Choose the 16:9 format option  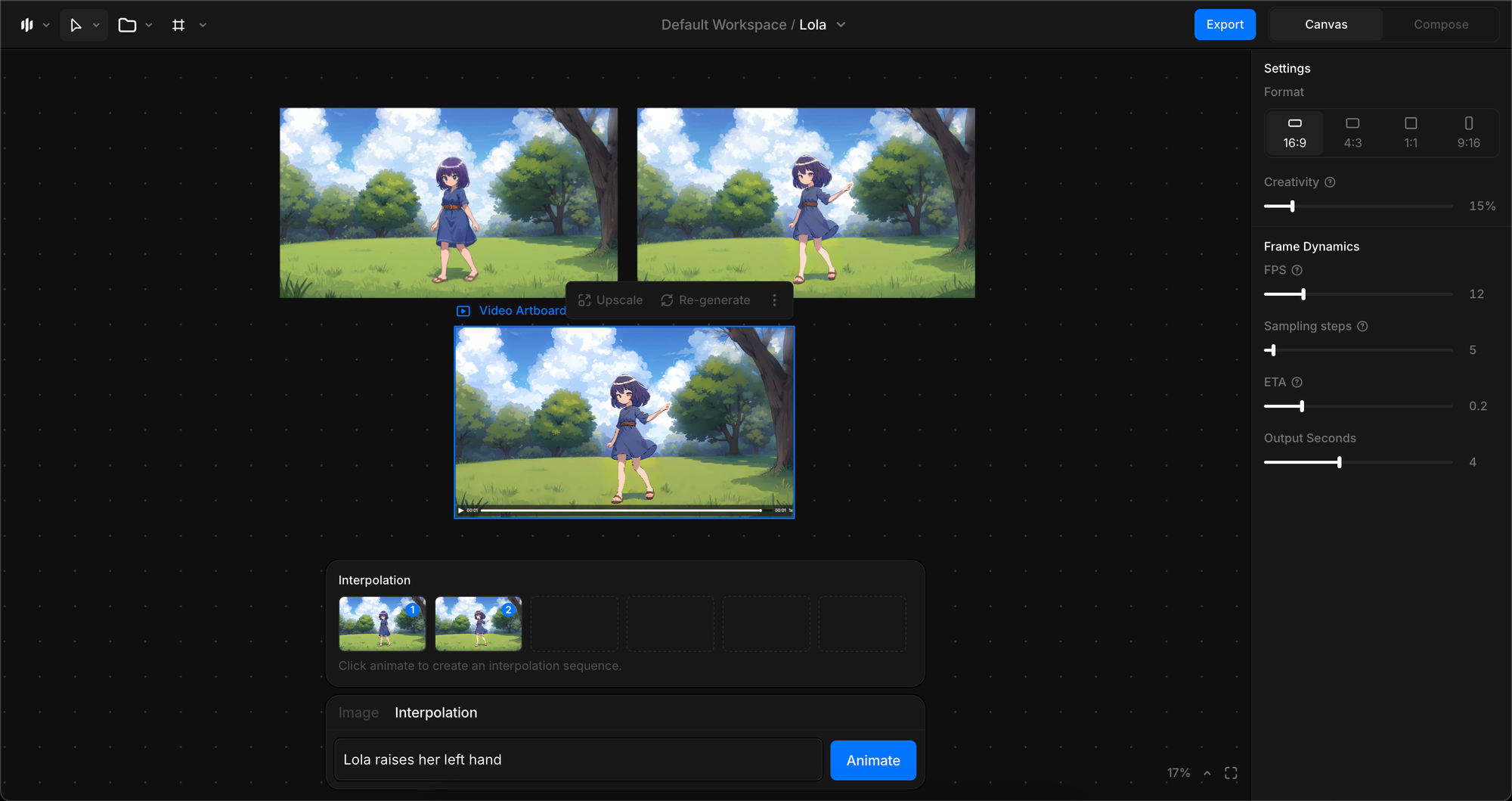pyautogui.click(x=1294, y=132)
